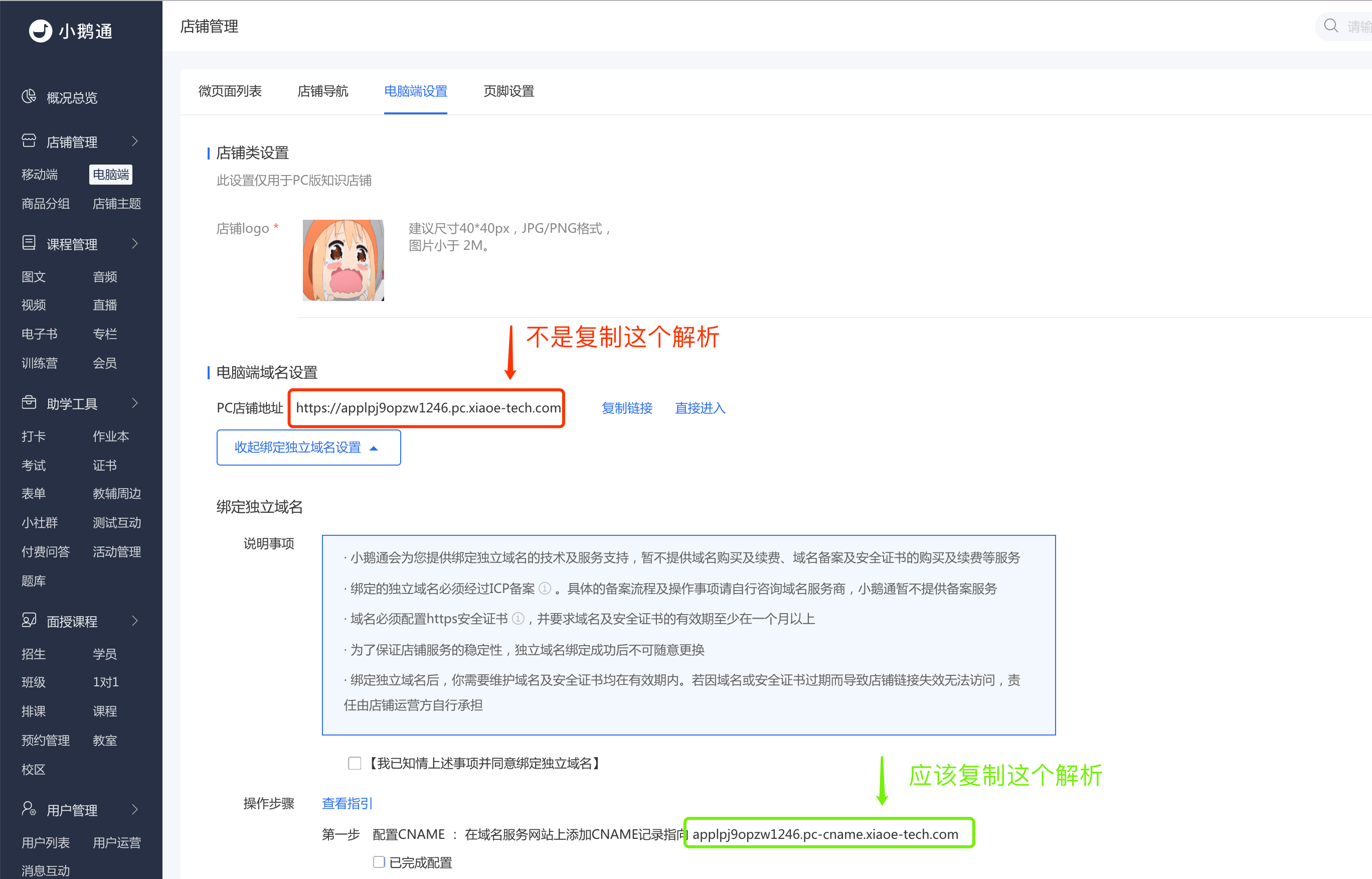Select 移动端 in sidebar
The height and width of the screenshot is (879, 1372).
(39, 175)
